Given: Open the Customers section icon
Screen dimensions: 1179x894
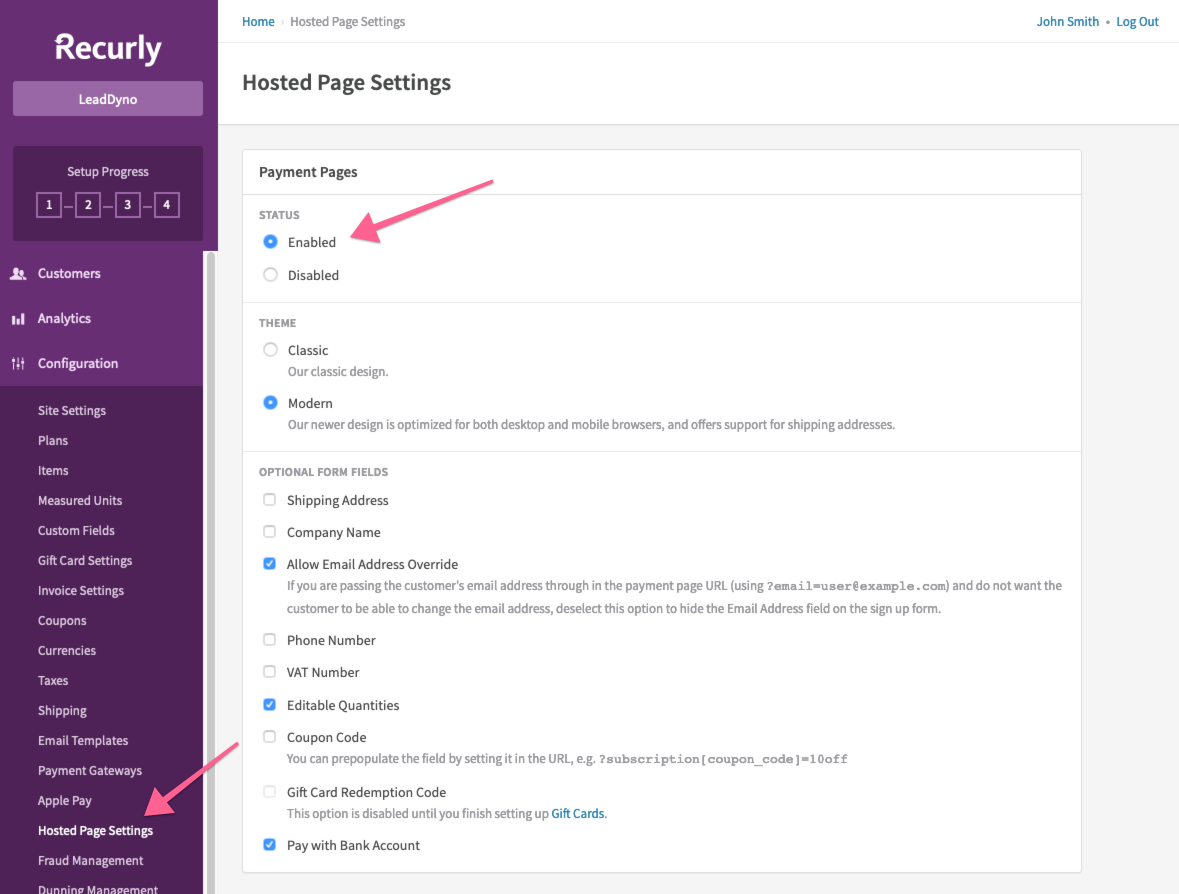Looking at the screenshot, I should 18,273.
